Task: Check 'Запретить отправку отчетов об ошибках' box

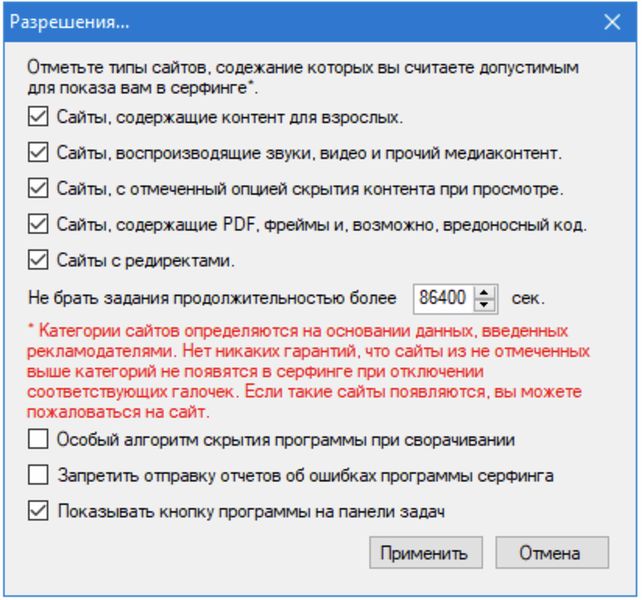Action: tap(38, 475)
